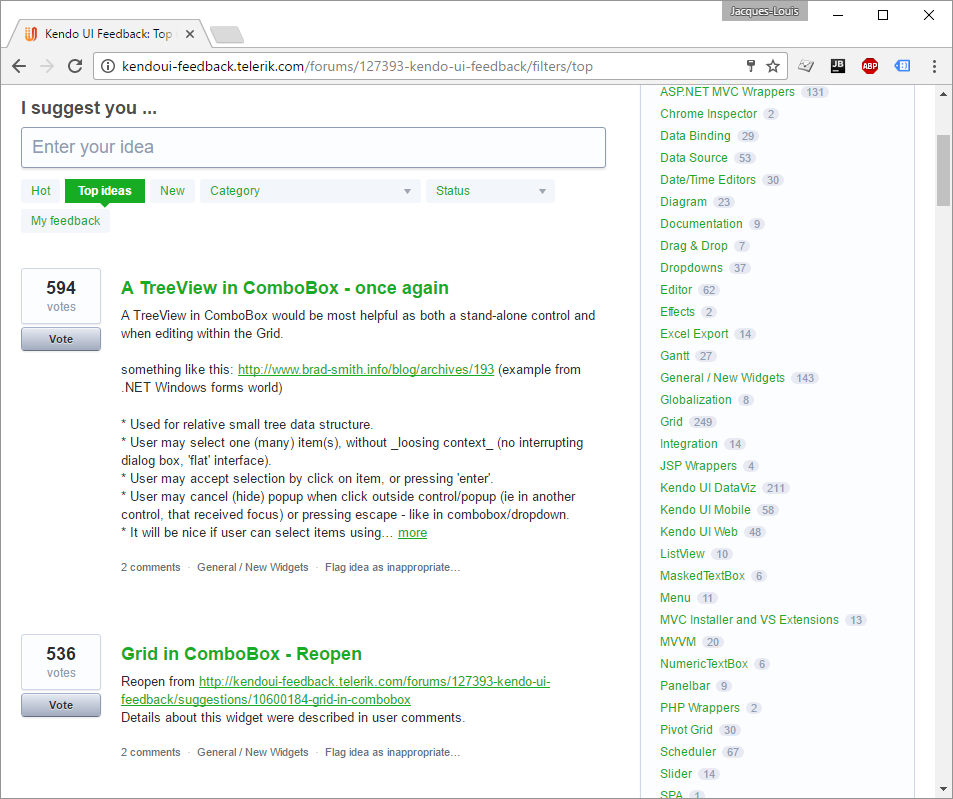Flag the Grid in ComboBox idea

(x=393, y=752)
